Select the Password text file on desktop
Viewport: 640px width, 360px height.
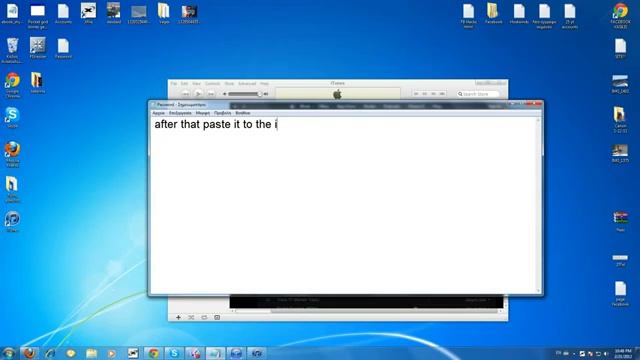(63, 49)
